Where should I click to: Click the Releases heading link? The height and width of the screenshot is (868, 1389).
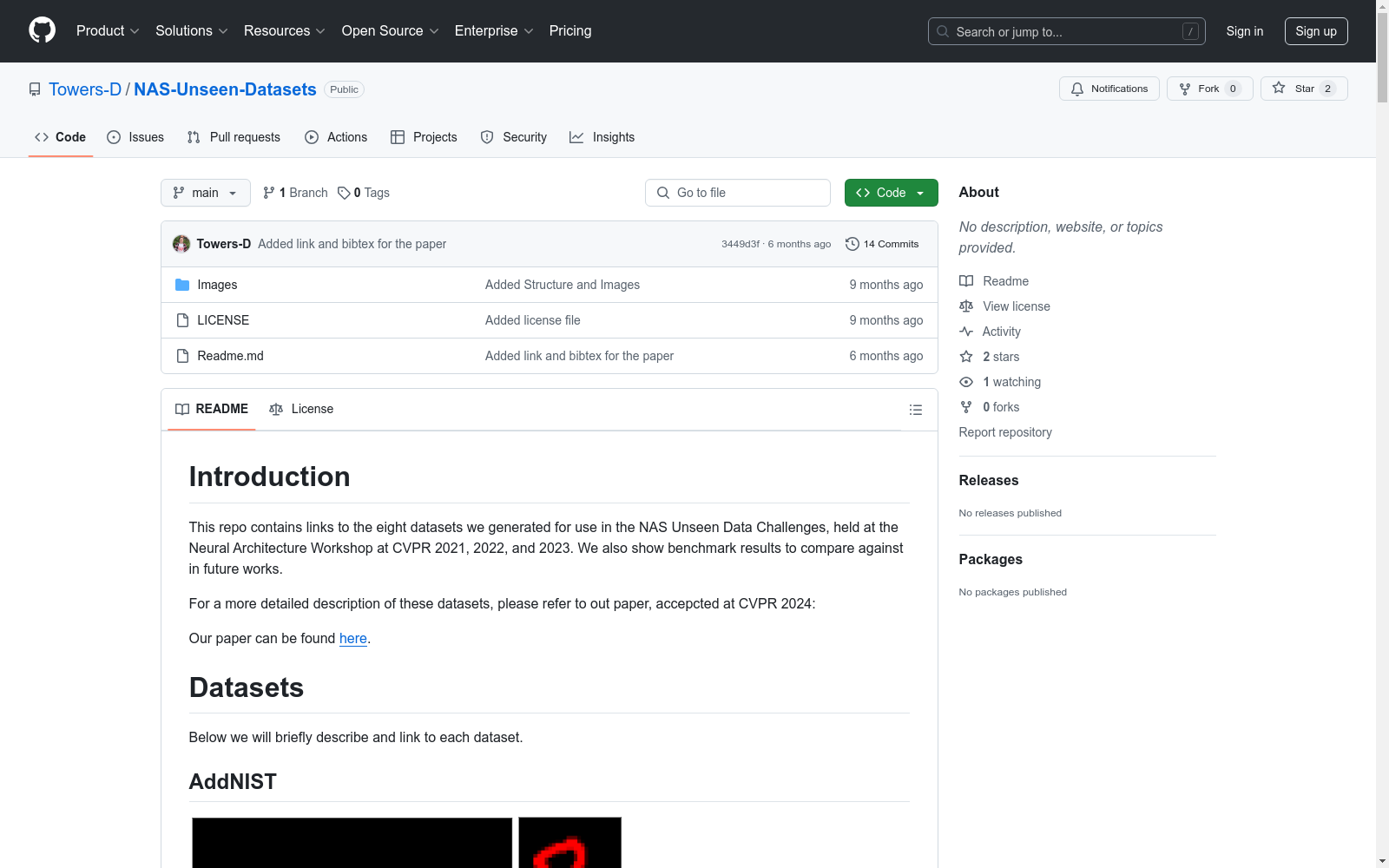(x=989, y=480)
